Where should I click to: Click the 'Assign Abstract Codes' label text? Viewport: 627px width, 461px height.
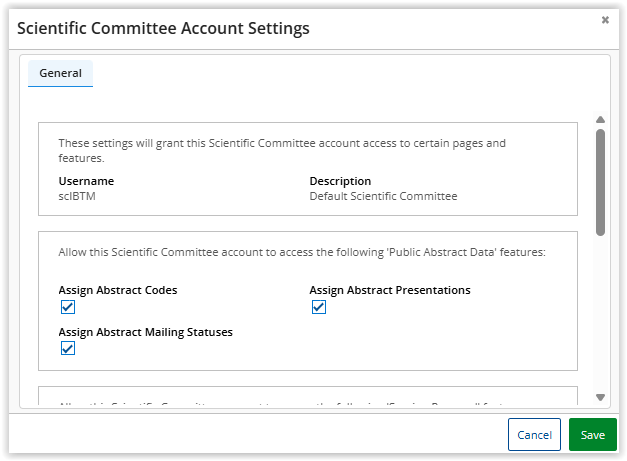click(118, 290)
